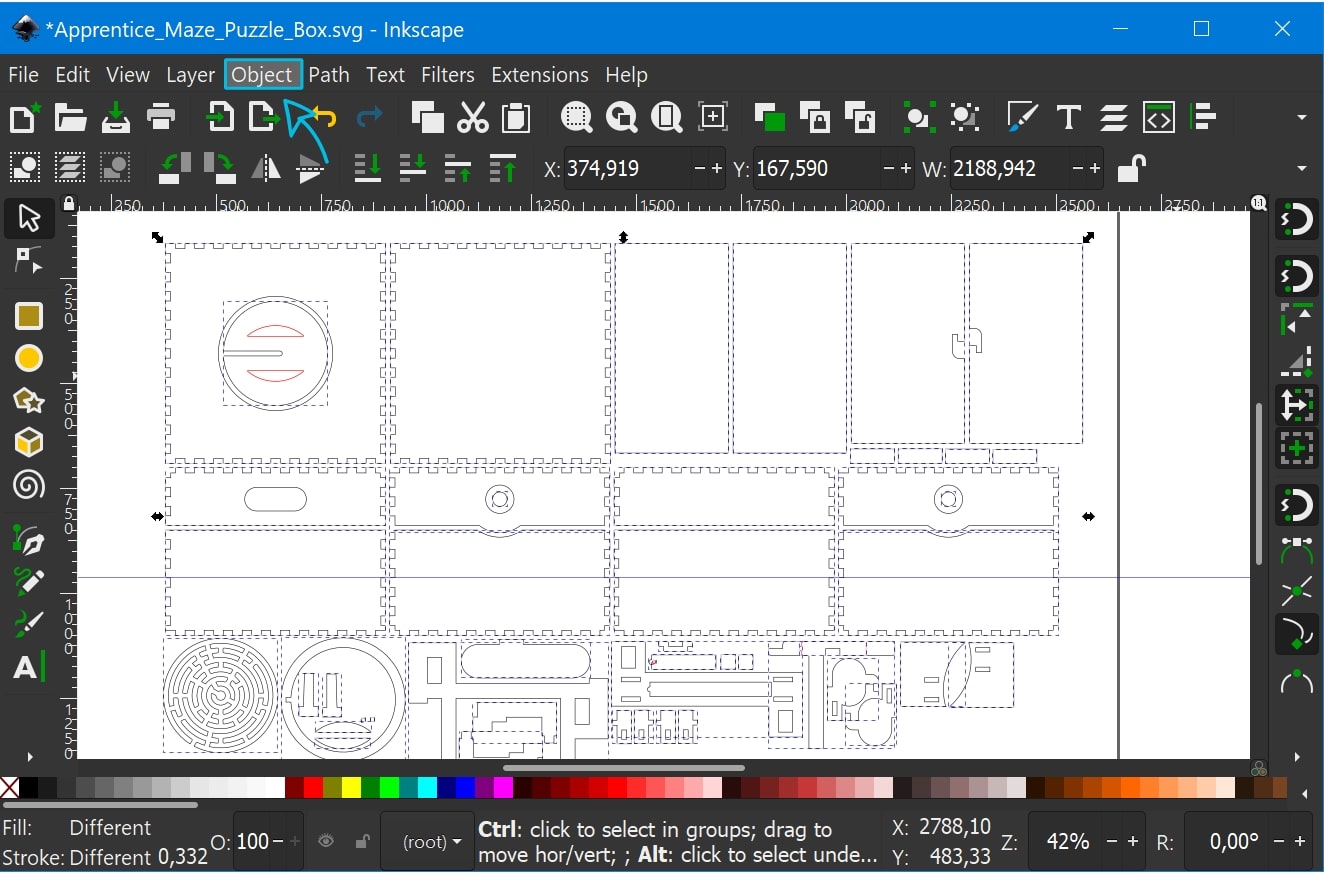Click the horizontal canvas scrollbar
1324x873 pixels.
[625, 769]
